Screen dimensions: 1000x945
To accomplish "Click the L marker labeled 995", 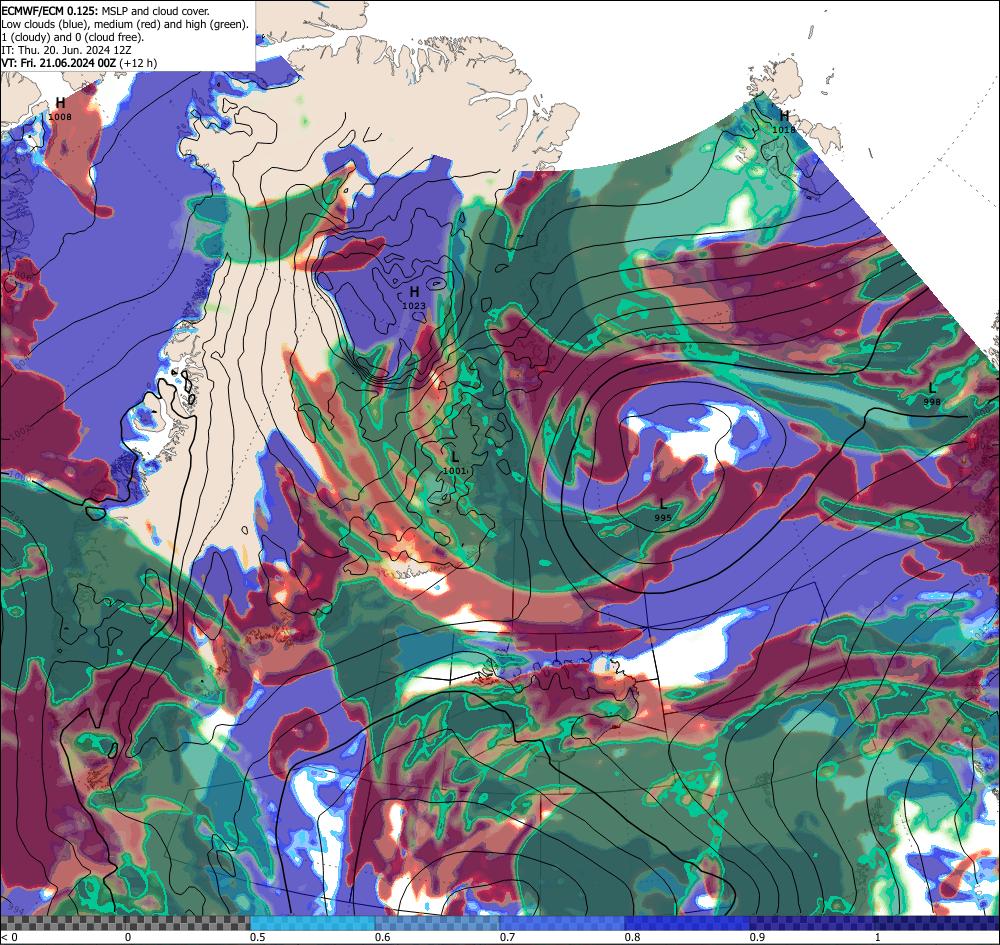I will [663, 504].
